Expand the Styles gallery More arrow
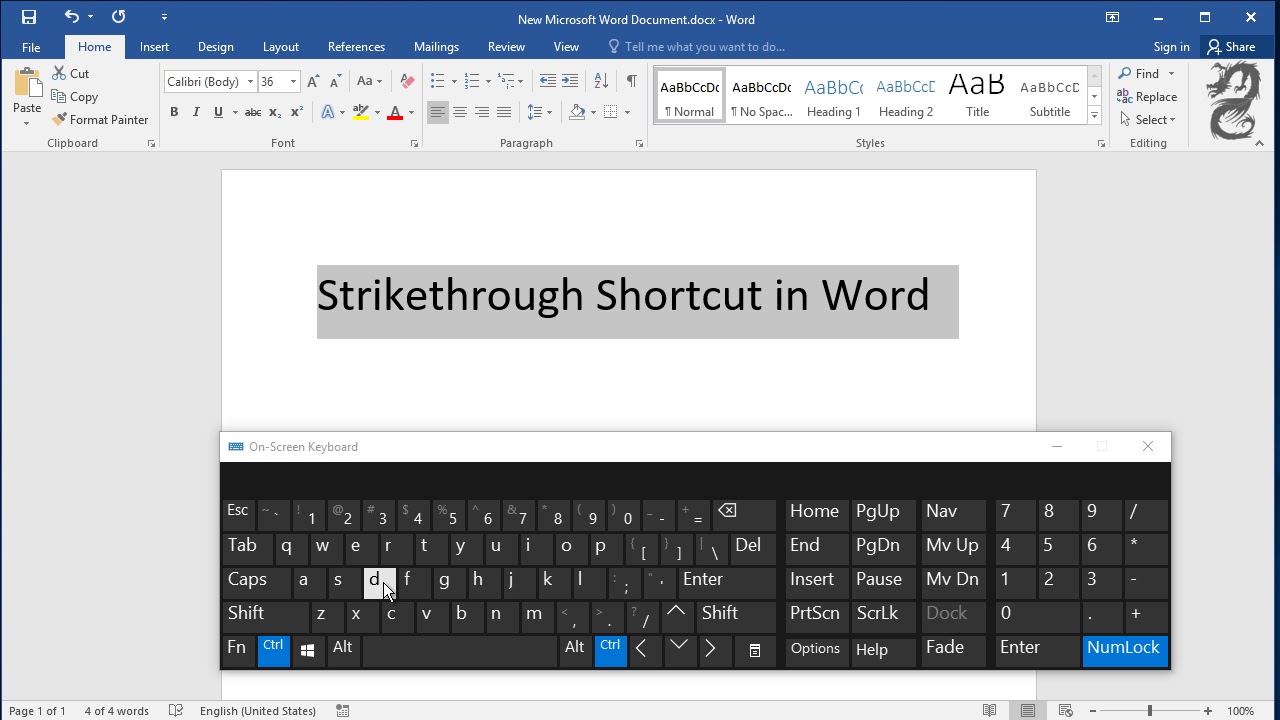The height and width of the screenshot is (720, 1280). (x=1095, y=116)
